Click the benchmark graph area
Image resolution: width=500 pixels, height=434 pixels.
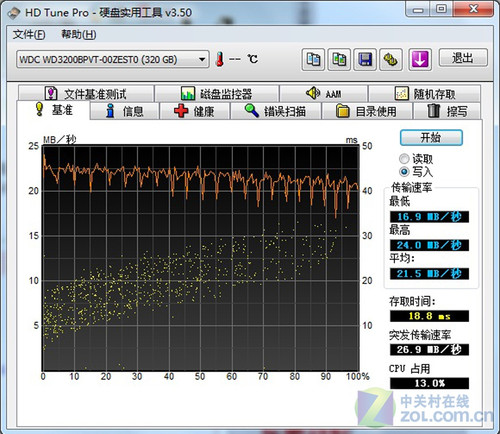click(x=200, y=258)
